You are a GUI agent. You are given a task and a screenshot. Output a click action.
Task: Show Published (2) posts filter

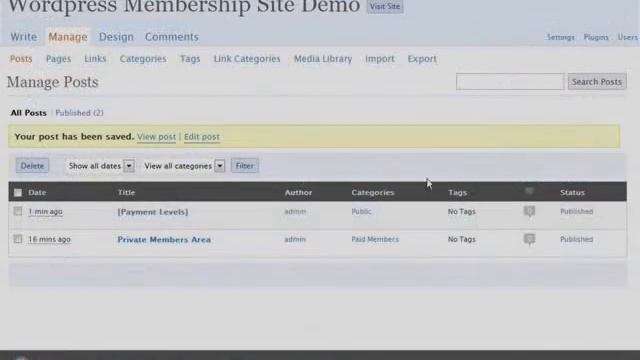[80, 113]
